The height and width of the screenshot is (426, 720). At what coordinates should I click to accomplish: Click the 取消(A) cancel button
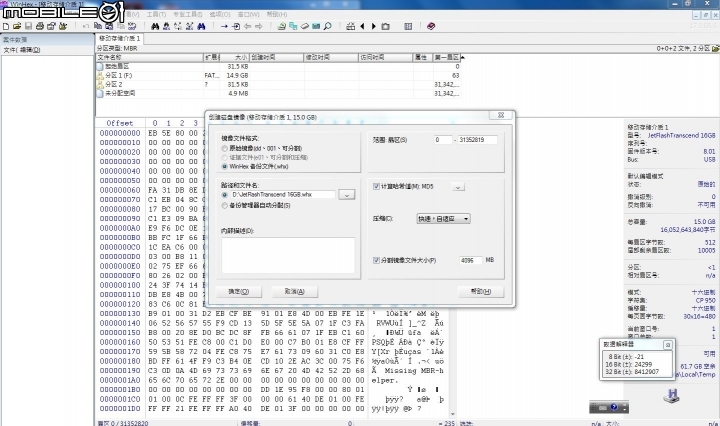294,291
